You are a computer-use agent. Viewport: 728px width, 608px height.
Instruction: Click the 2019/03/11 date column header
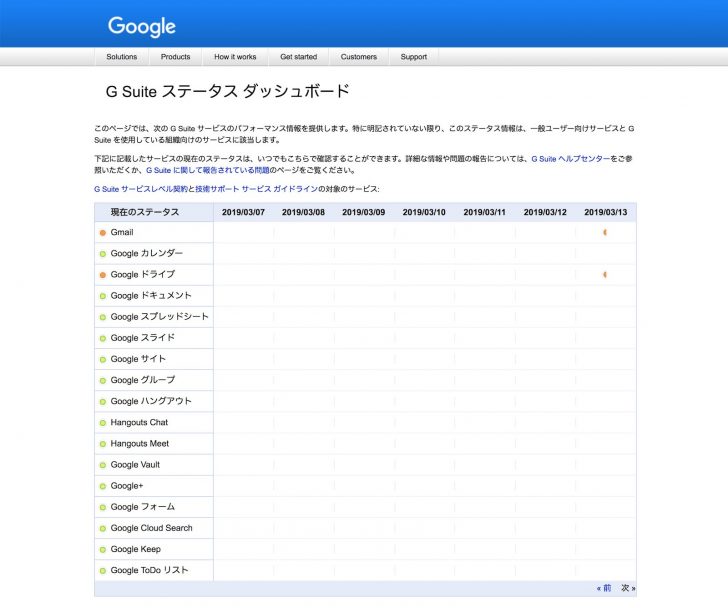484,212
